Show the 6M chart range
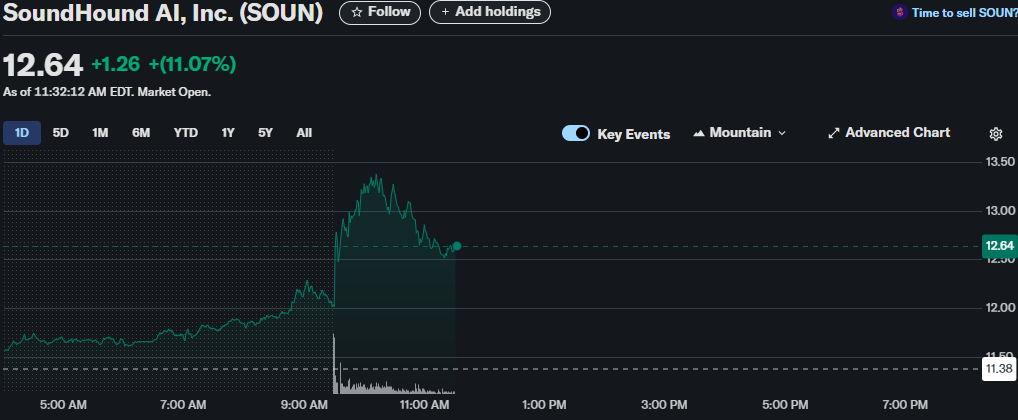 pyautogui.click(x=141, y=133)
